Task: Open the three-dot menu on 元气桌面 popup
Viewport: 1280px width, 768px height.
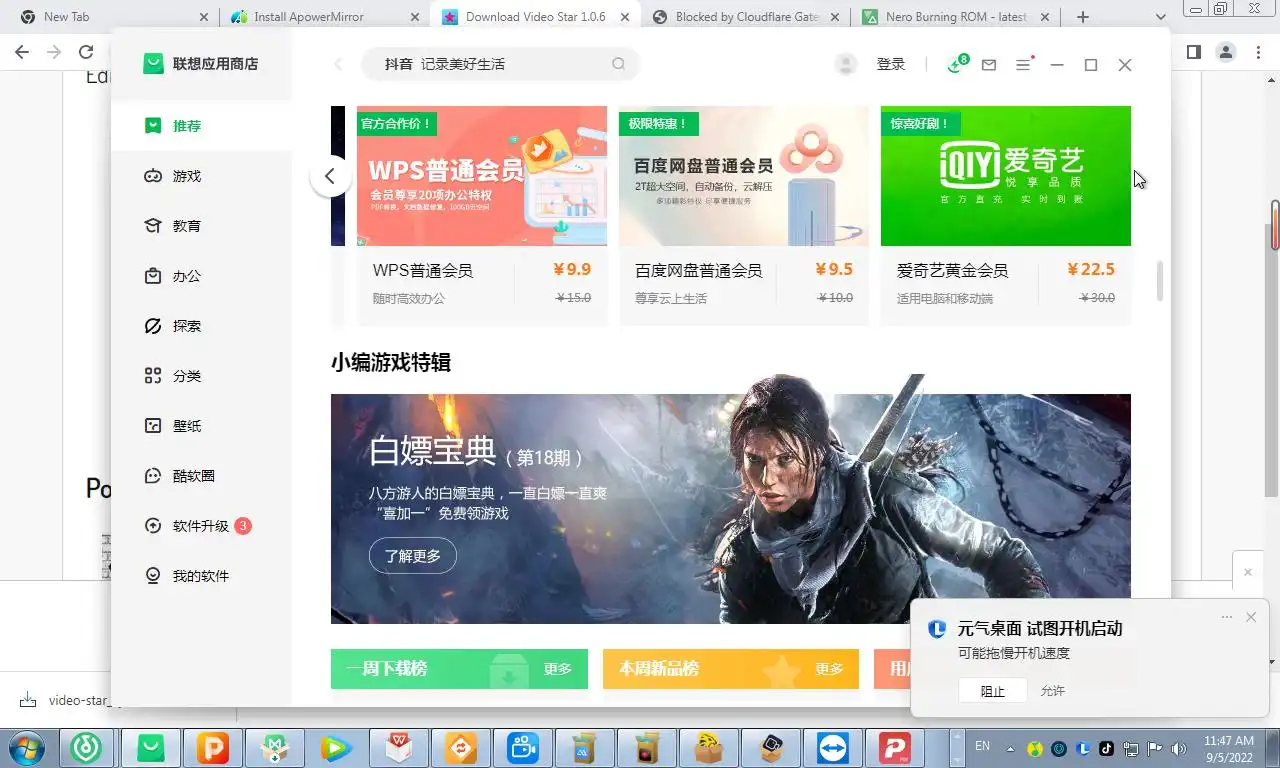Action: coord(1227,617)
